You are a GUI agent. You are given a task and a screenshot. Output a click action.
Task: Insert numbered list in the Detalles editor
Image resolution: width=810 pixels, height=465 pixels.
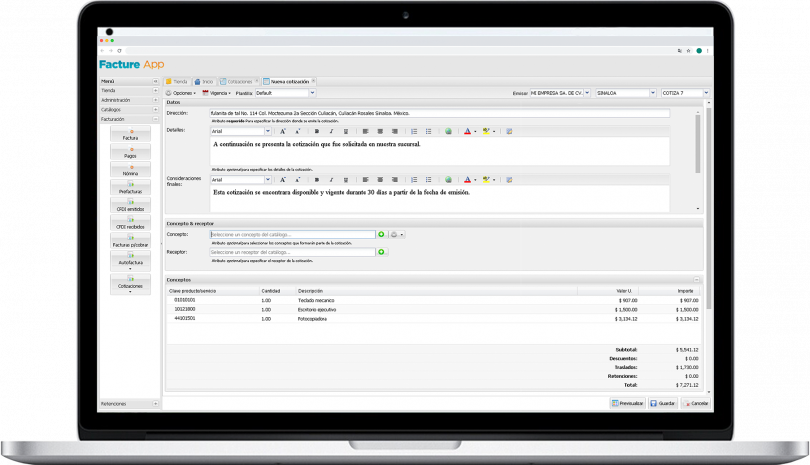click(x=414, y=131)
